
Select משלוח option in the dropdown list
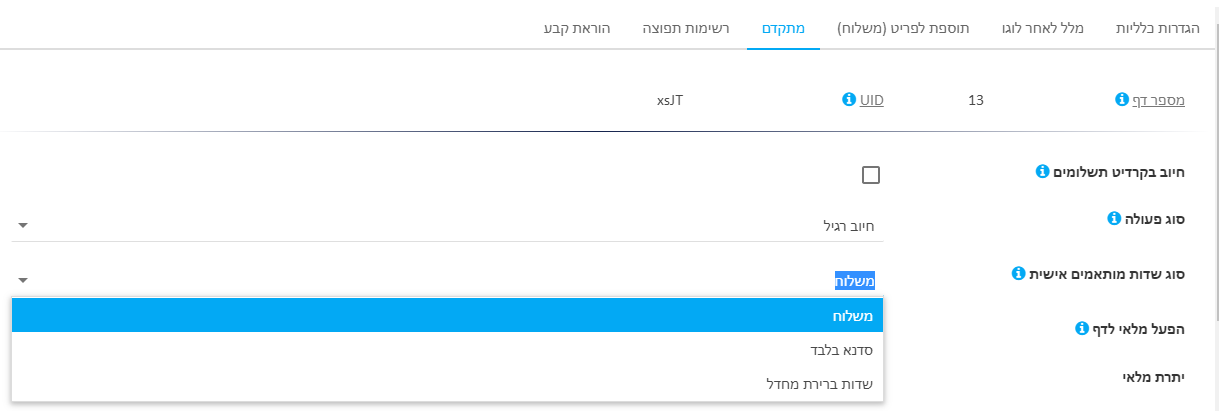point(447,316)
